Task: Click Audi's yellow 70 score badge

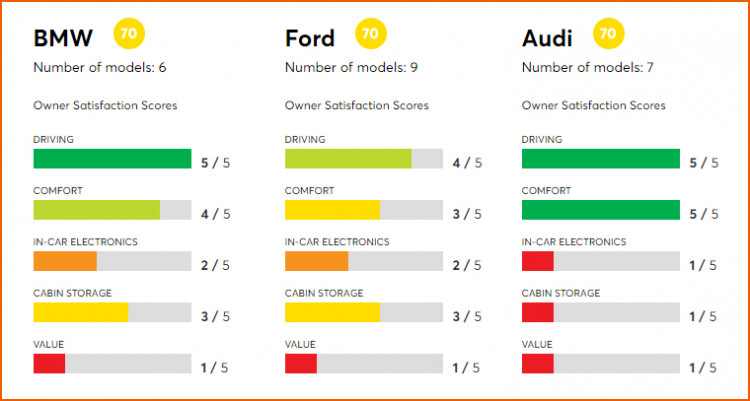Action: click(x=608, y=34)
